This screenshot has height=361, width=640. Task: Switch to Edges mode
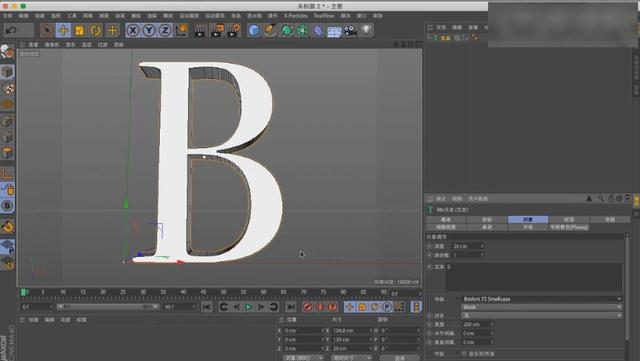point(7,136)
